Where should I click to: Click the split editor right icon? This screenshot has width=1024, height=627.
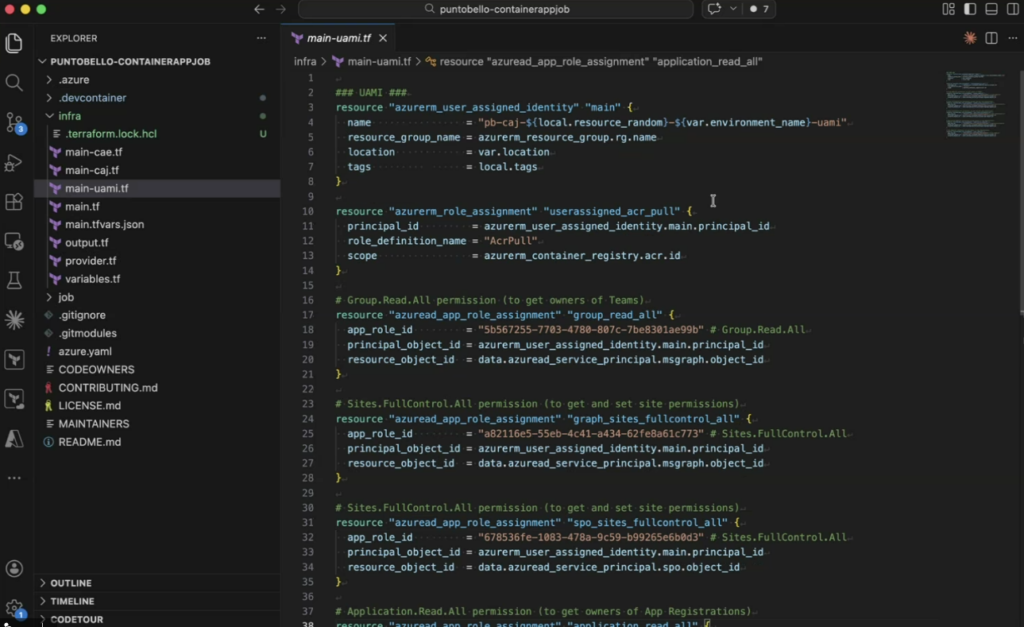(x=991, y=38)
